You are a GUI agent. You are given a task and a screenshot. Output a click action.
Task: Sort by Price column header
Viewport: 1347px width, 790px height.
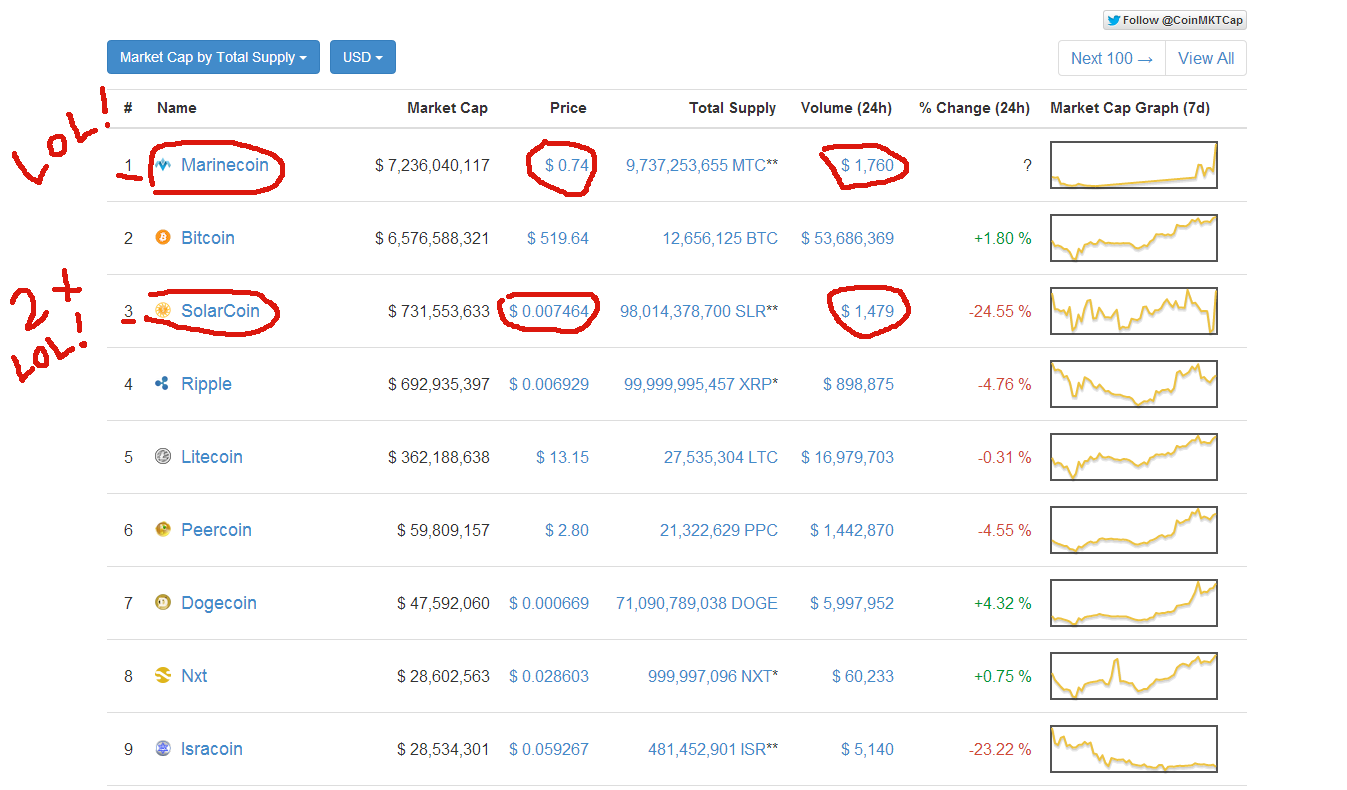click(x=568, y=108)
